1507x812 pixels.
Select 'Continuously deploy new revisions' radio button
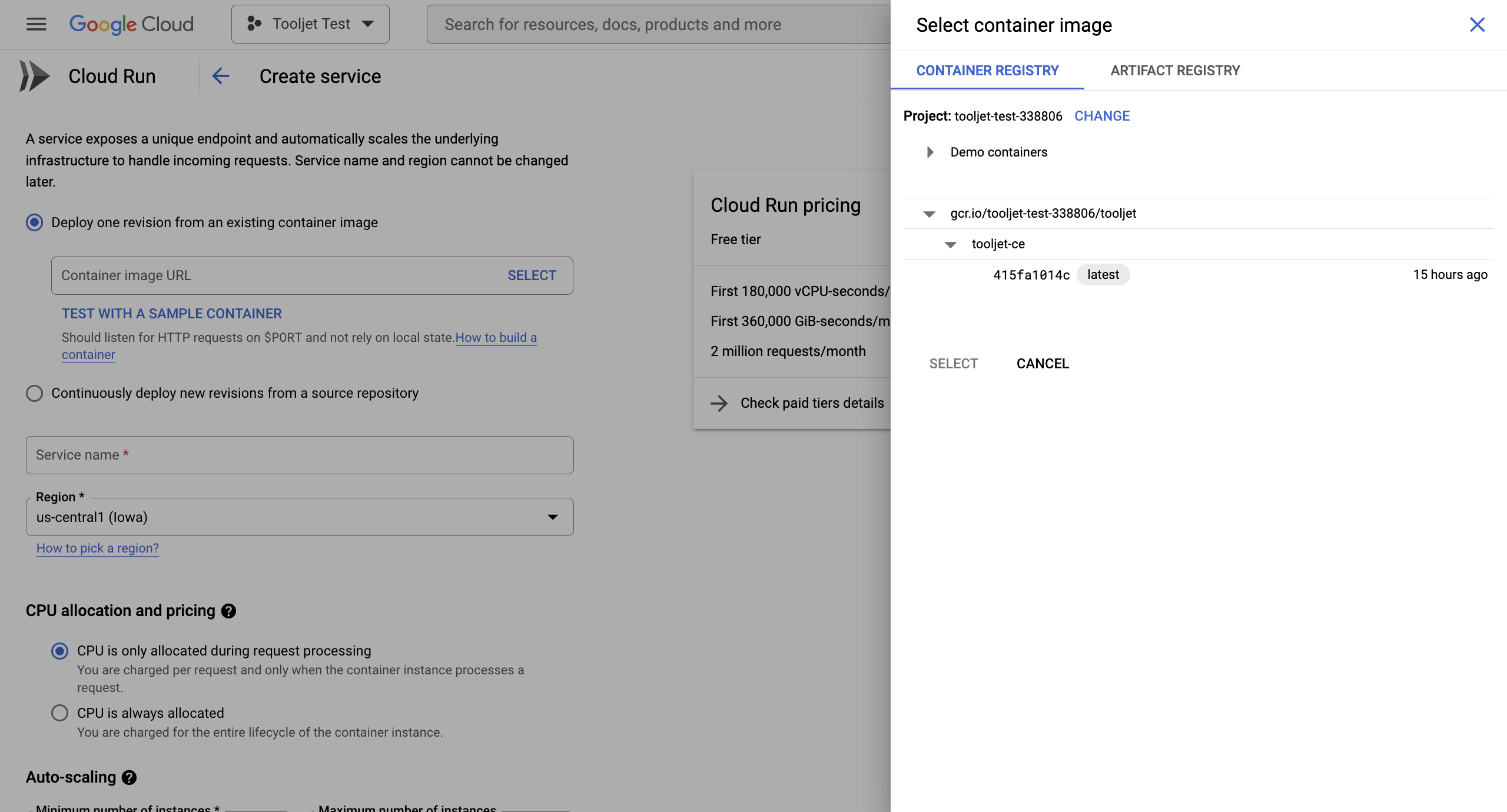tap(34, 393)
